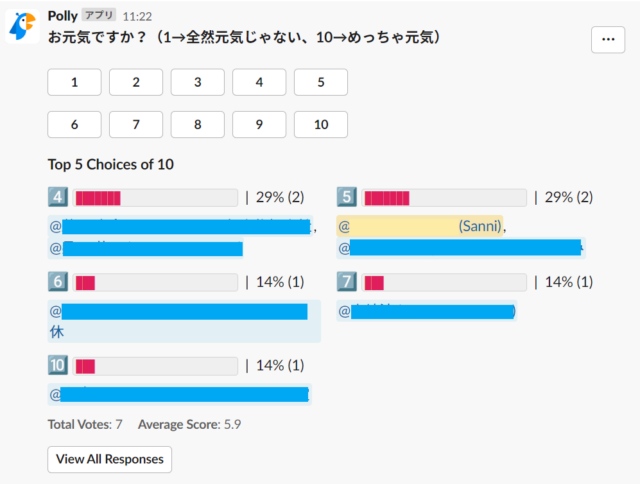Vote score 9 in the poll
This screenshot has width=640, height=484.
pyautogui.click(x=259, y=125)
